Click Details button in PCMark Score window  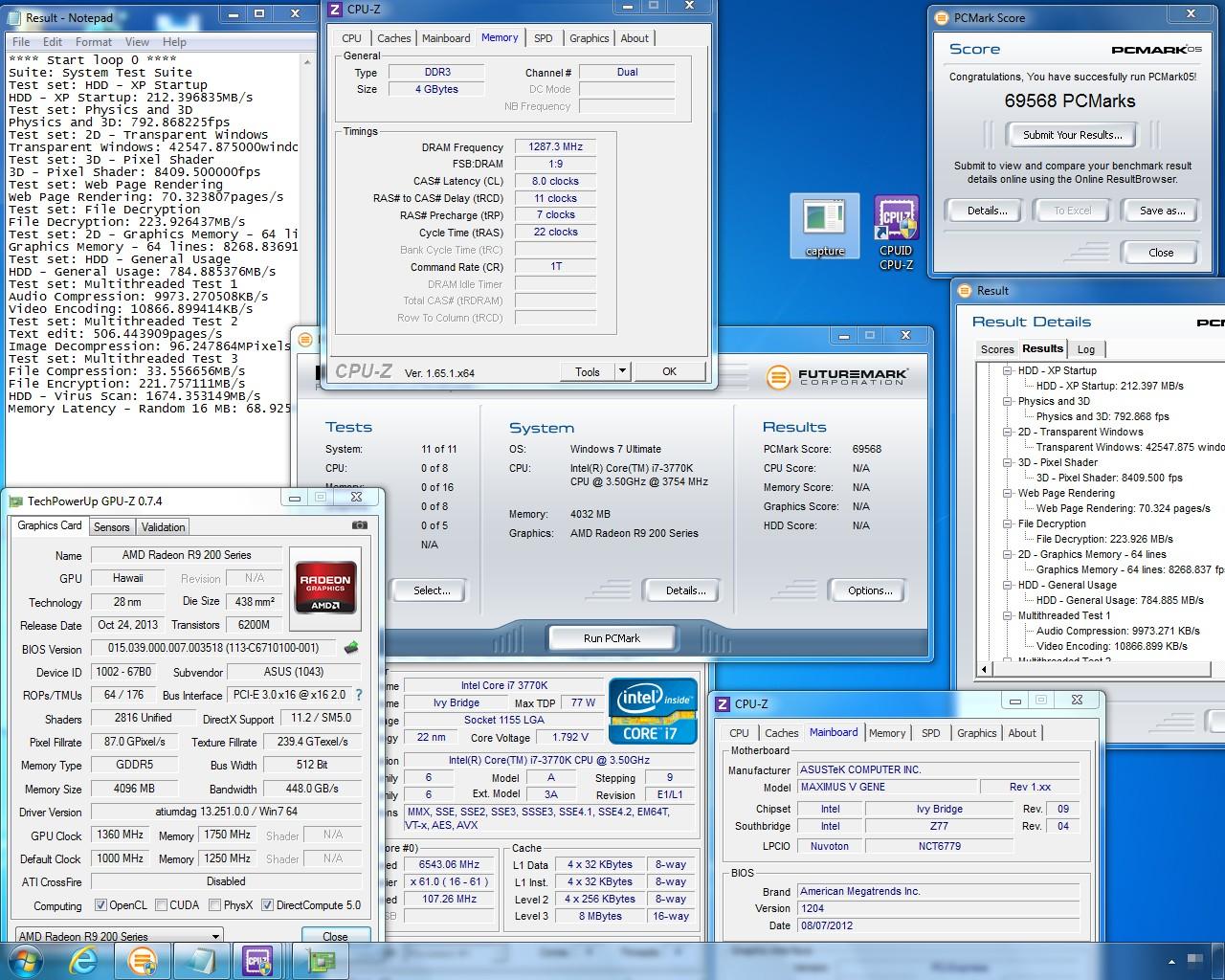tap(987, 211)
